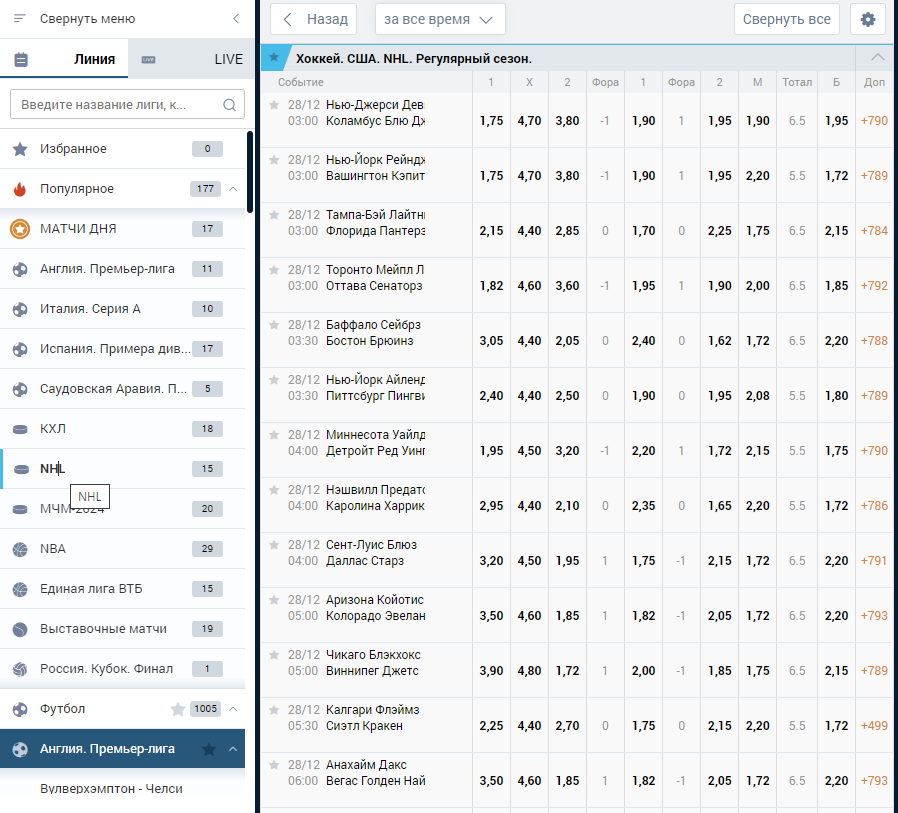Click the Единая лига ВТБ basketball icon
The height and width of the screenshot is (813, 898).
pos(20,589)
